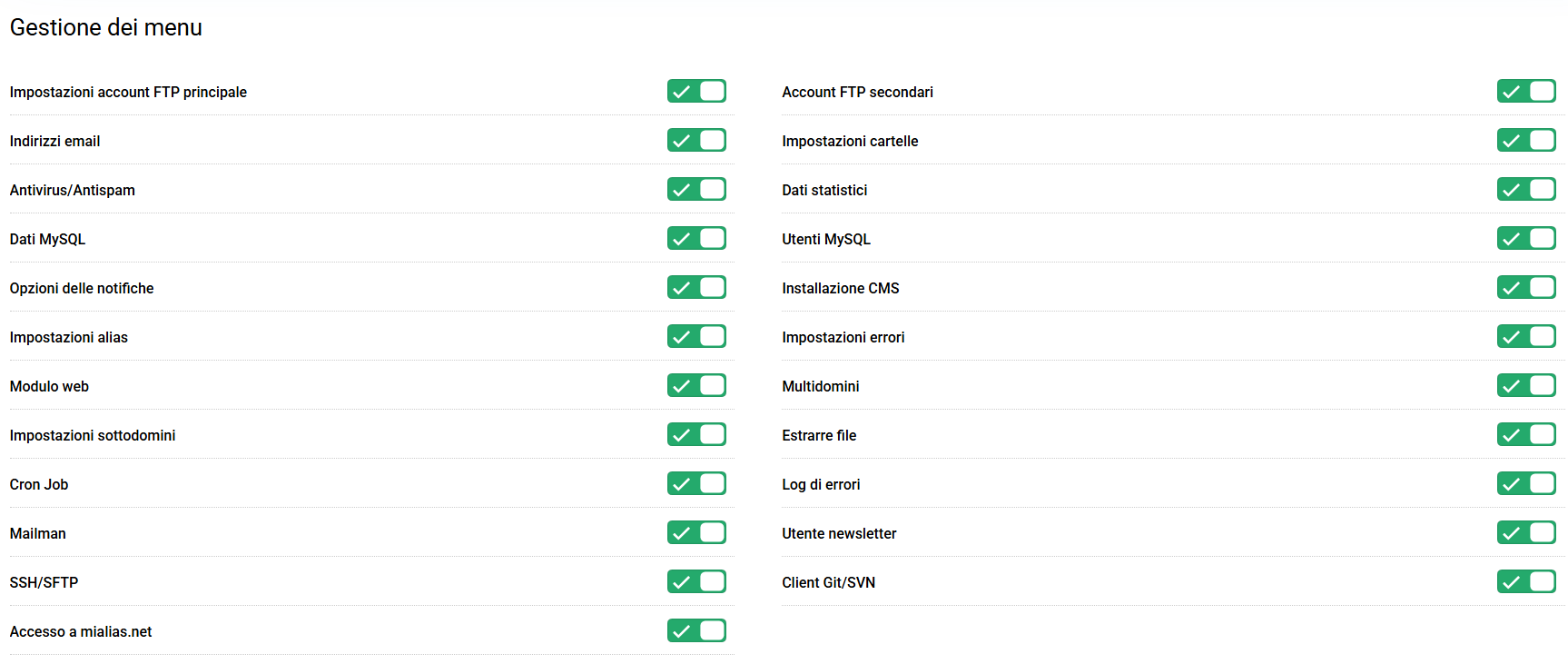Toggle Accesso a mialias.net switch
1568x664 pixels.
[696, 631]
